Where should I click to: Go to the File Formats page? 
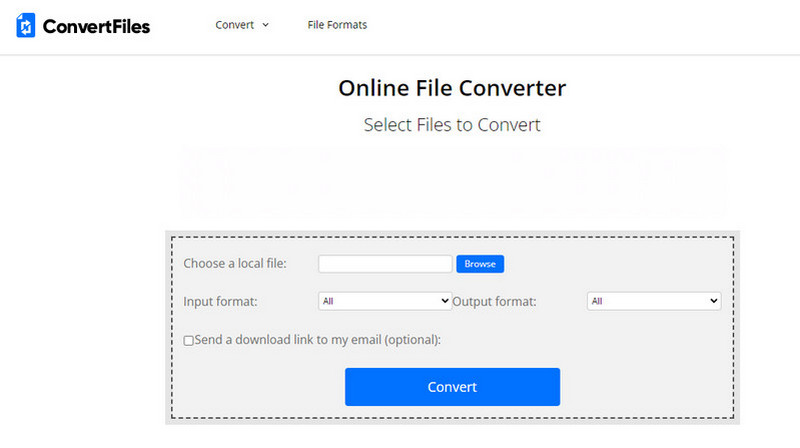pos(337,25)
